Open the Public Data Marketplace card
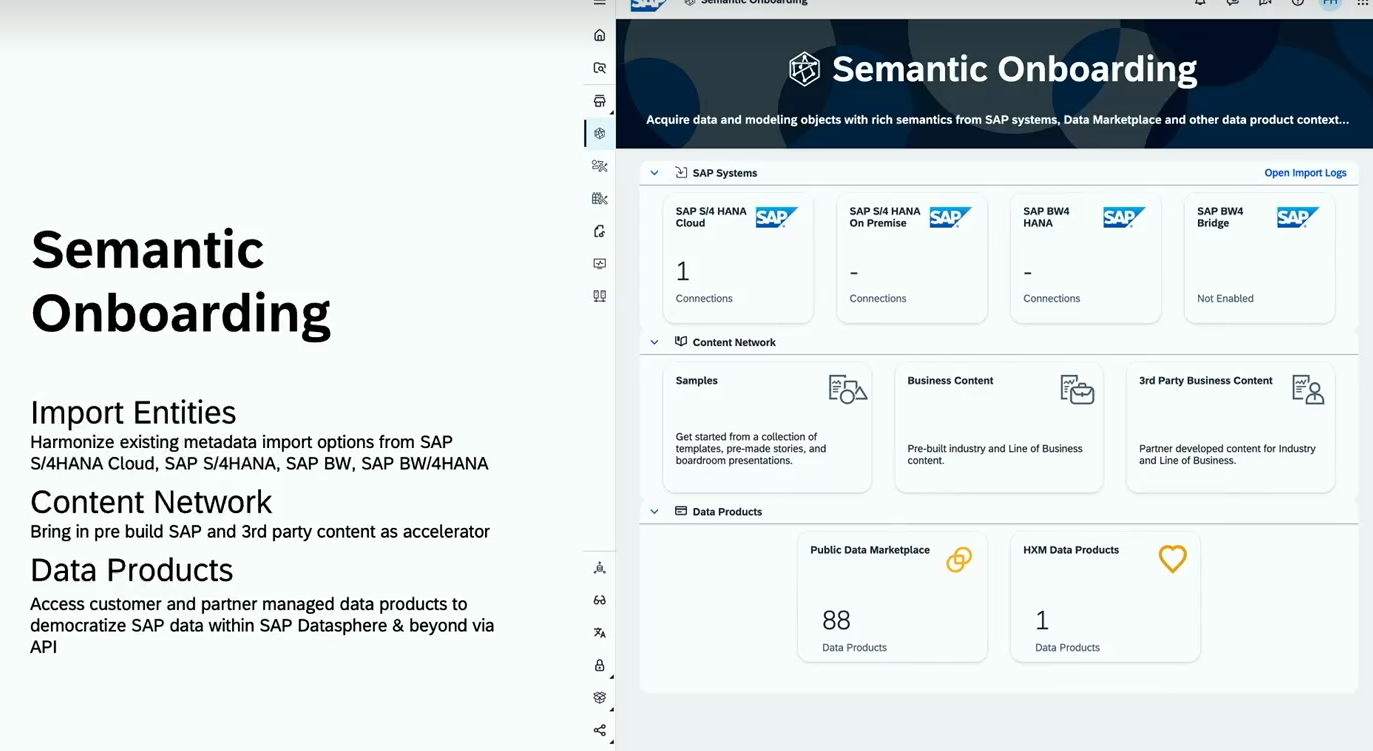1373x751 pixels. [892, 597]
